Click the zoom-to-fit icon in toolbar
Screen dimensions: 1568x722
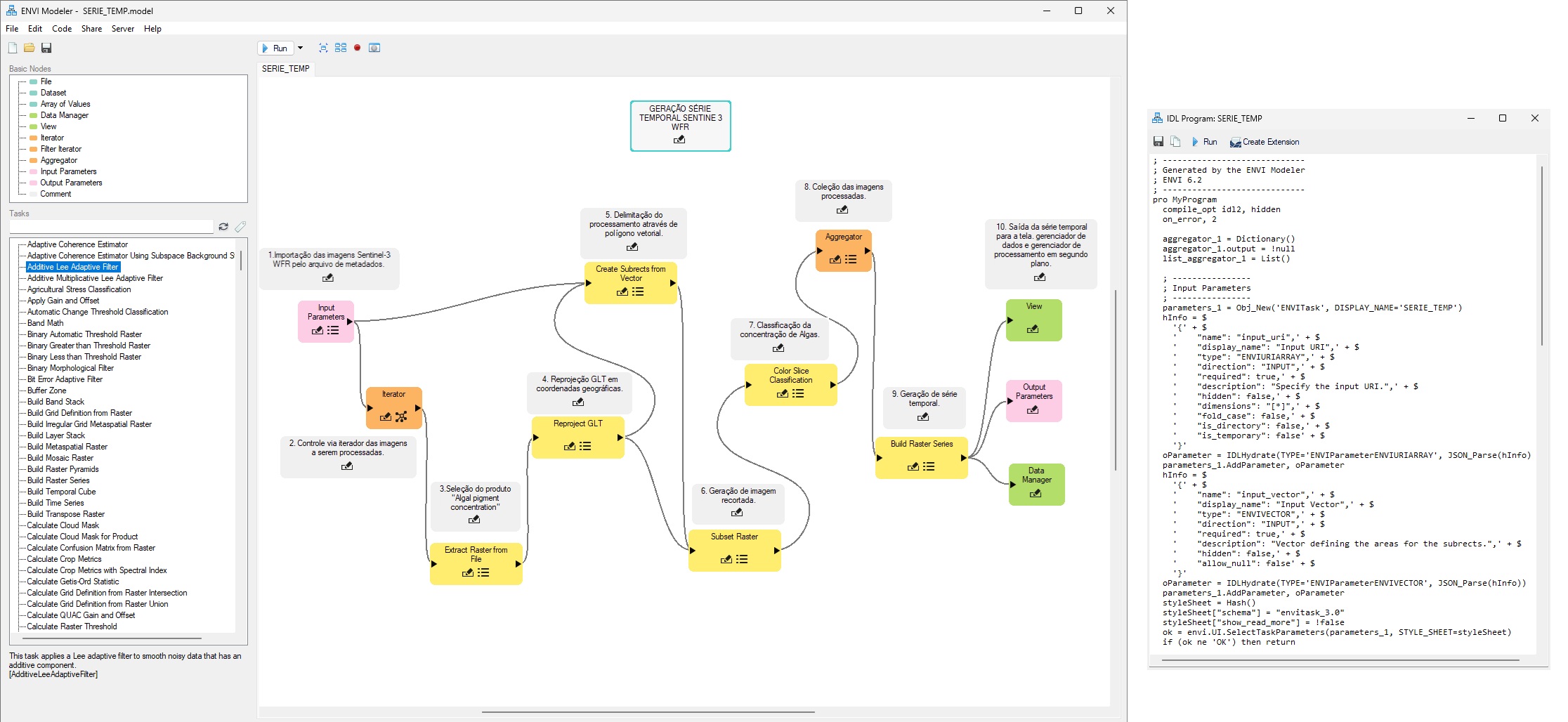(x=323, y=48)
